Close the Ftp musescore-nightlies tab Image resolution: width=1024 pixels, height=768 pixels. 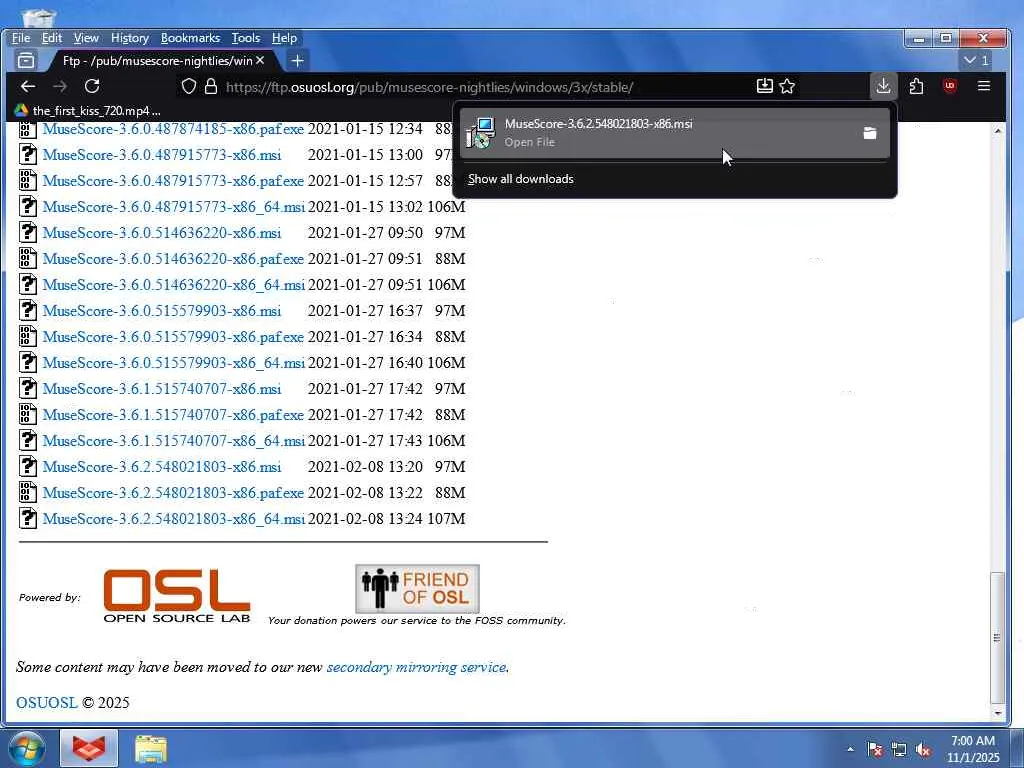pyautogui.click(x=260, y=60)
